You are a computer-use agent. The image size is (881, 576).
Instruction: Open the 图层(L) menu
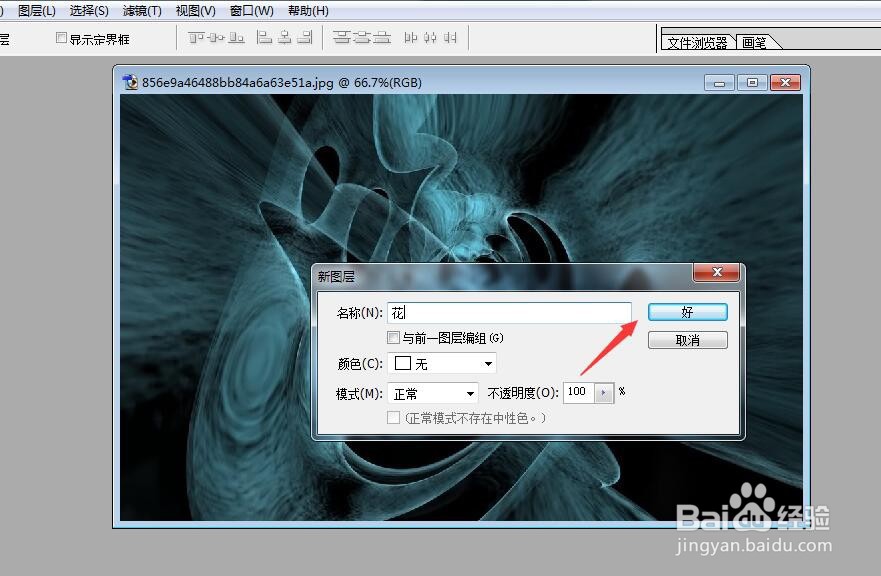pyautogui.click(x=37, y=11)
